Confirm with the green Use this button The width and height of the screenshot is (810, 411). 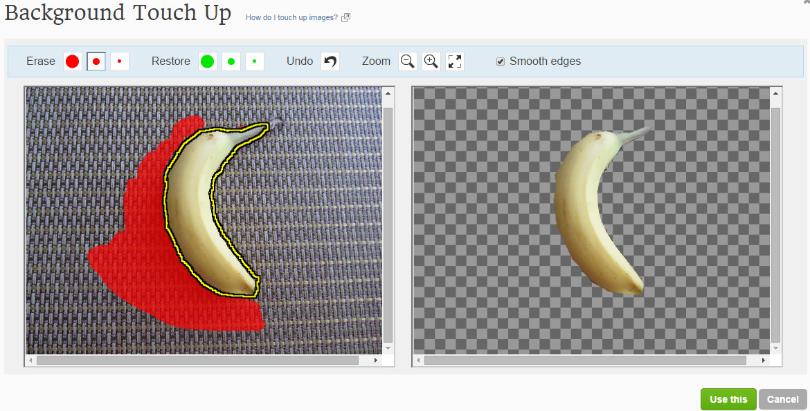click(728, 399)
